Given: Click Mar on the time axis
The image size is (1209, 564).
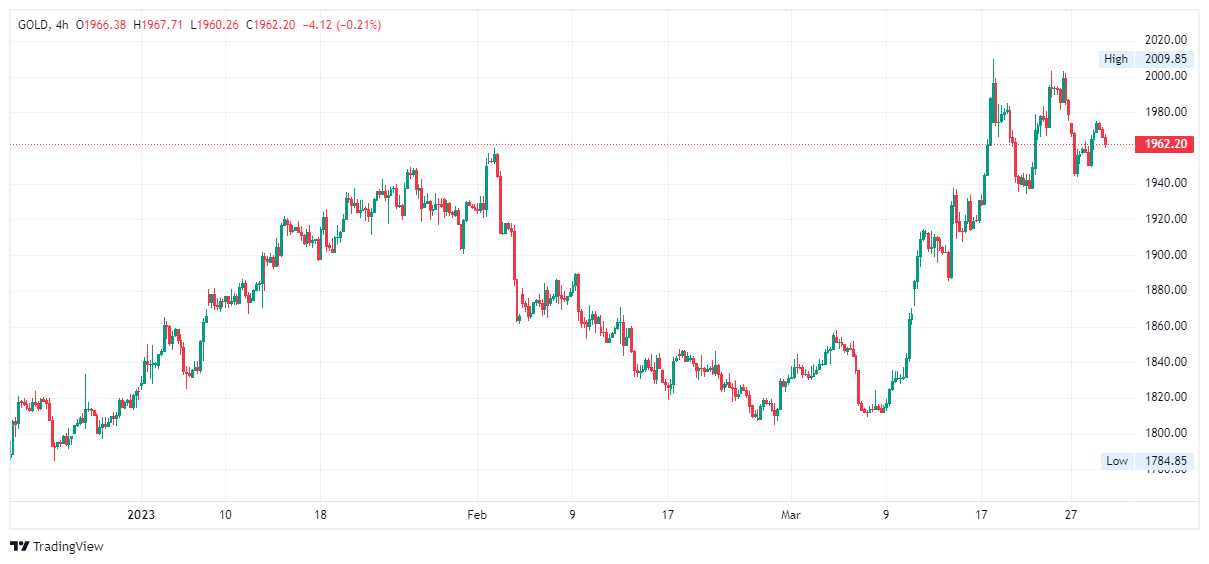Looking at the screenshot, I should (792, 515).
